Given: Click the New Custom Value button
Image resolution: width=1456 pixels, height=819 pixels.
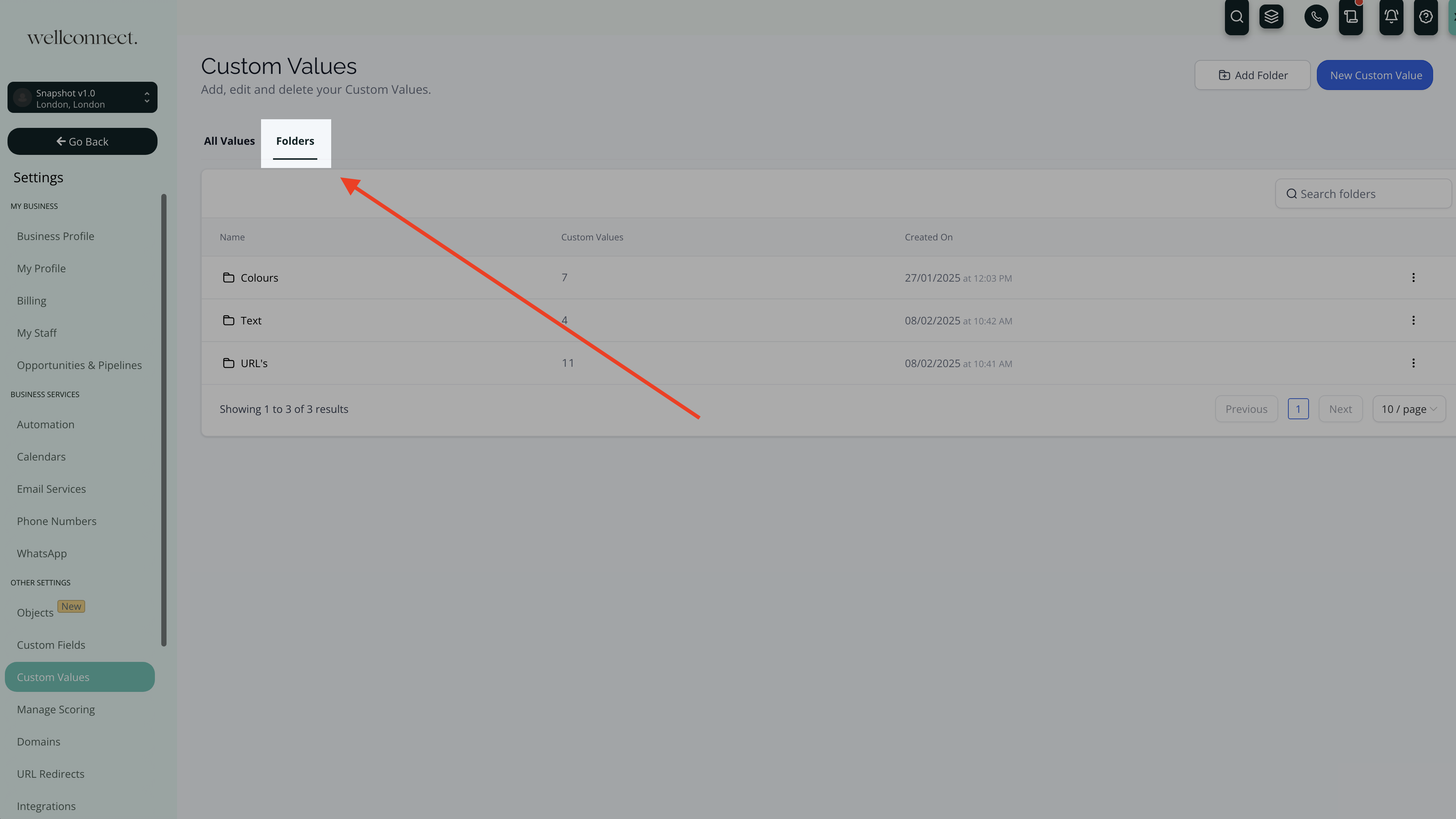Looking at the screenshot, I should coord(1375,75).
